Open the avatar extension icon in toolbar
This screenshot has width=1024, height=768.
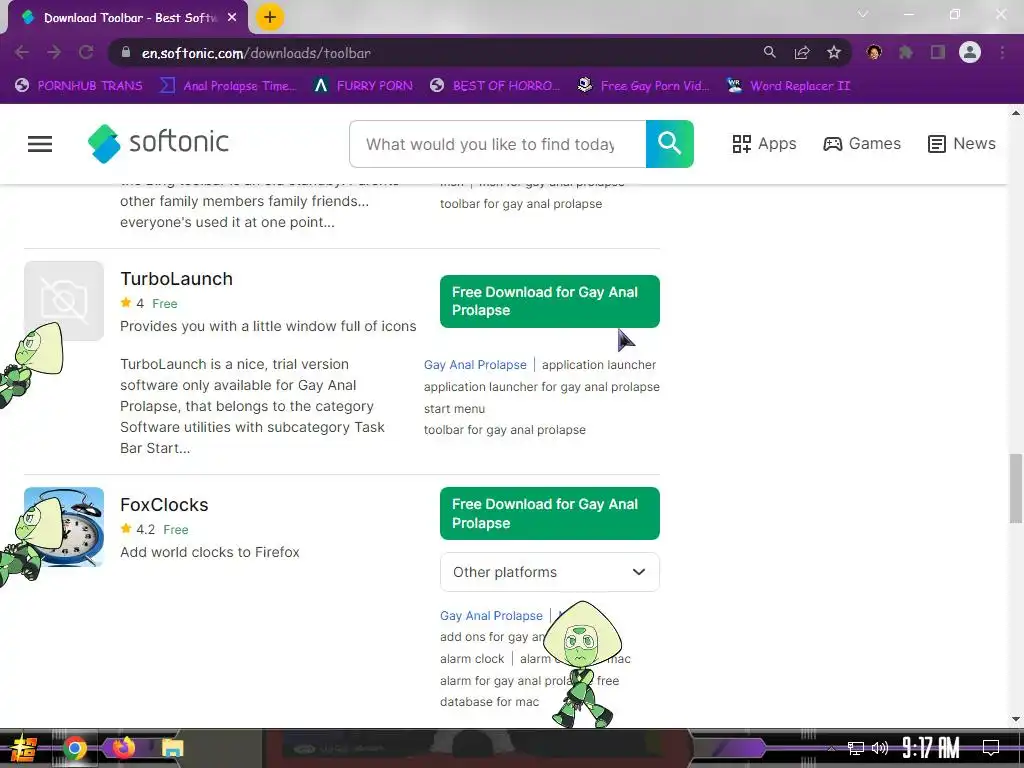click(x=874, y=52)
